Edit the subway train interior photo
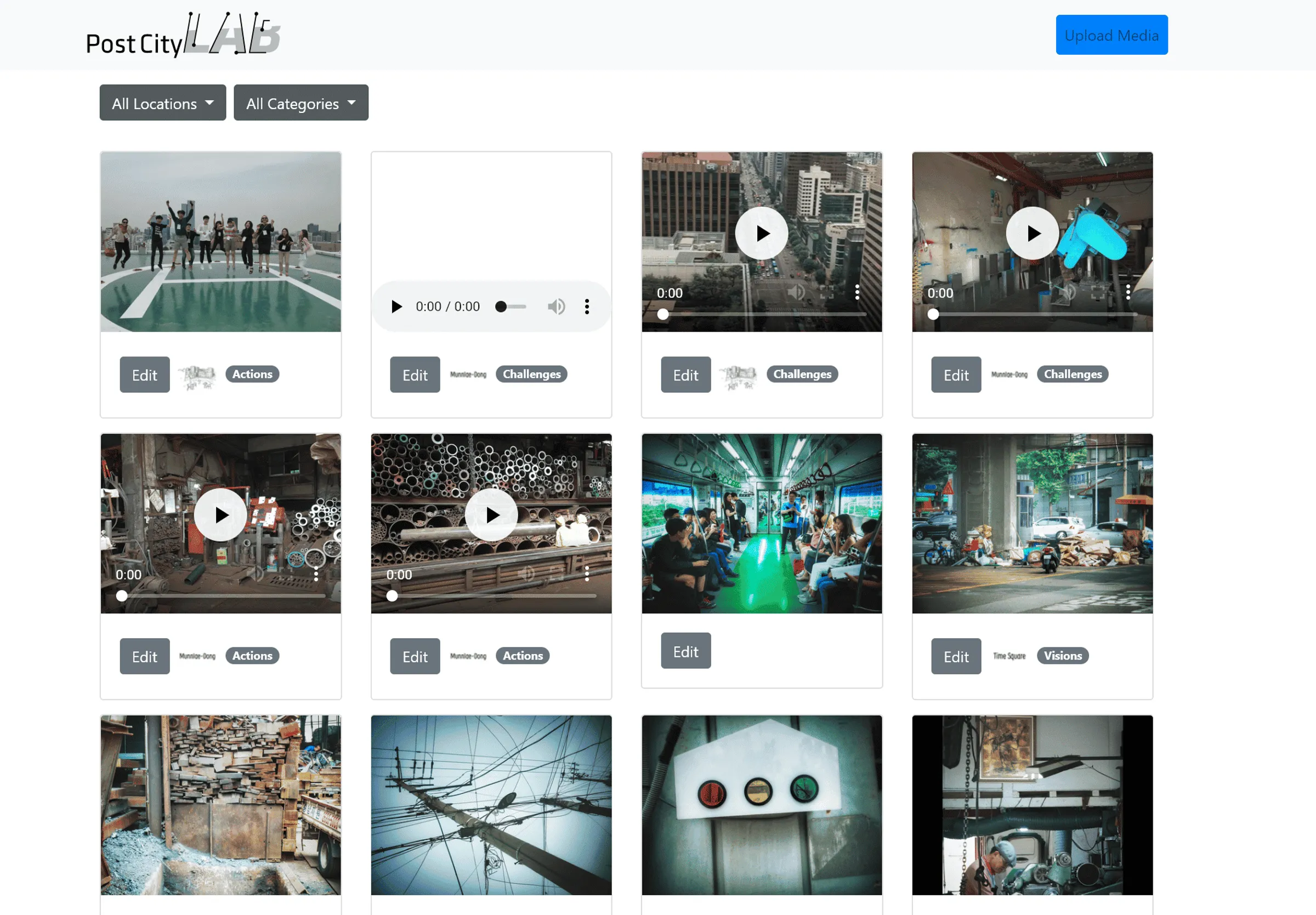The width and height of the screenshot is (1316, 915). point(685,651)
